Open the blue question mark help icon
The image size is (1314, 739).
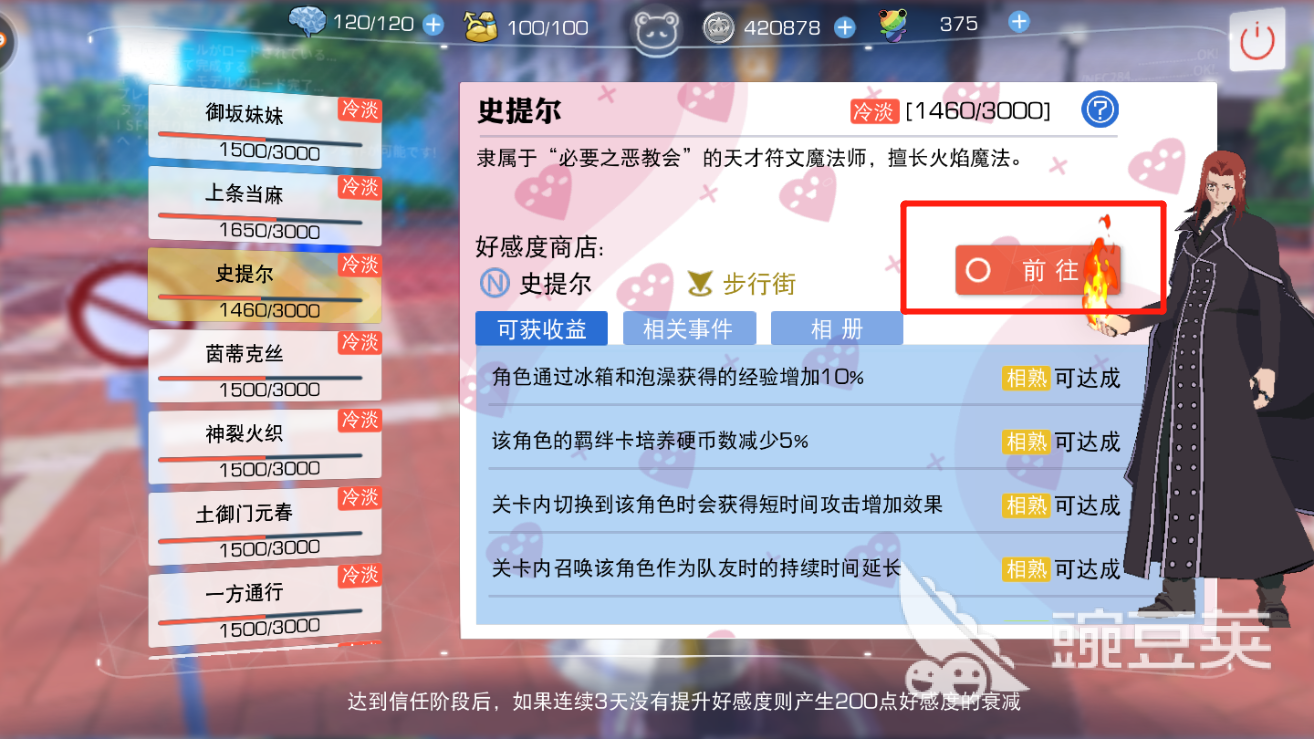click(x=1100, y=109)
